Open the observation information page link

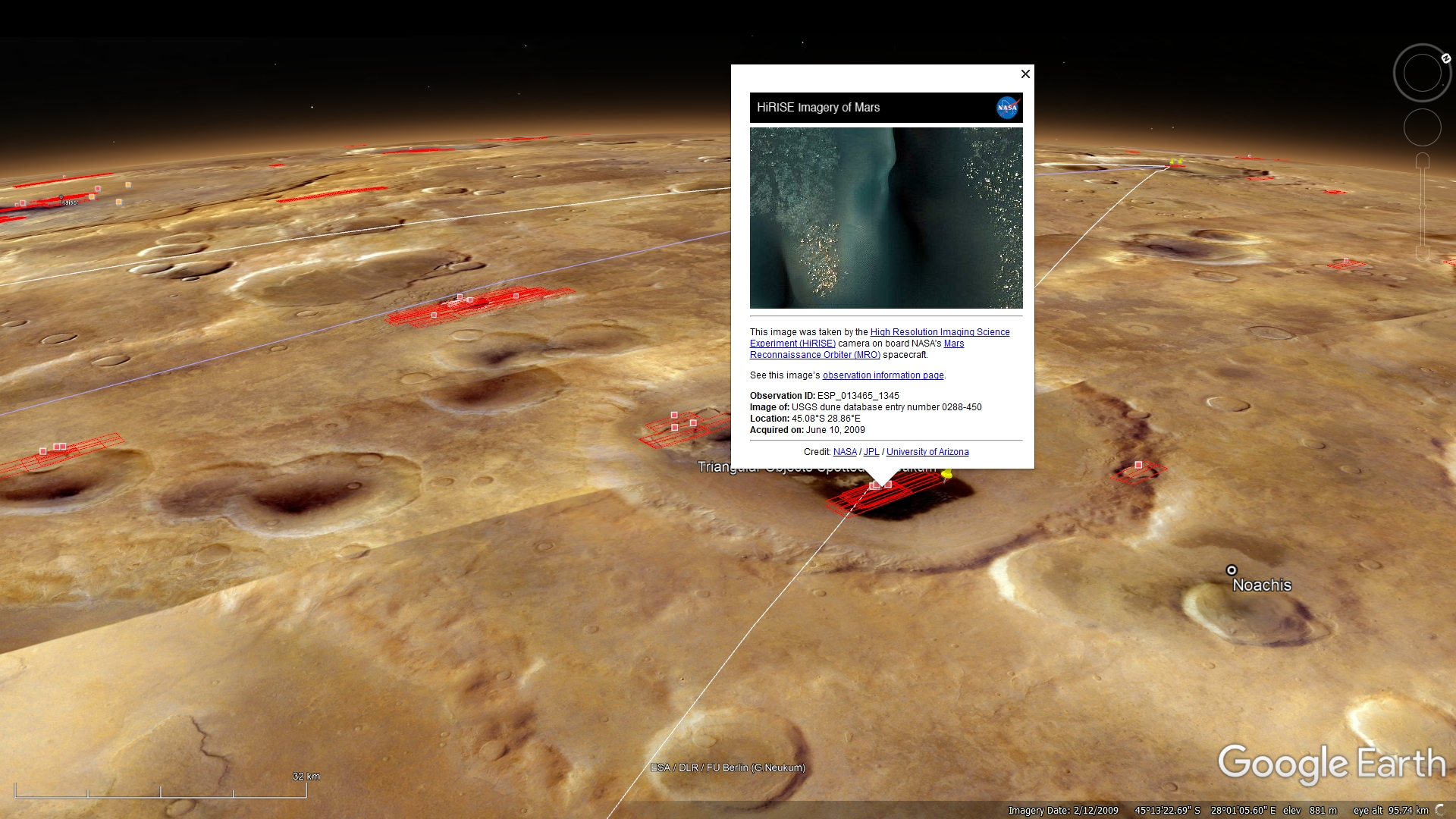(x=883, y=375)
